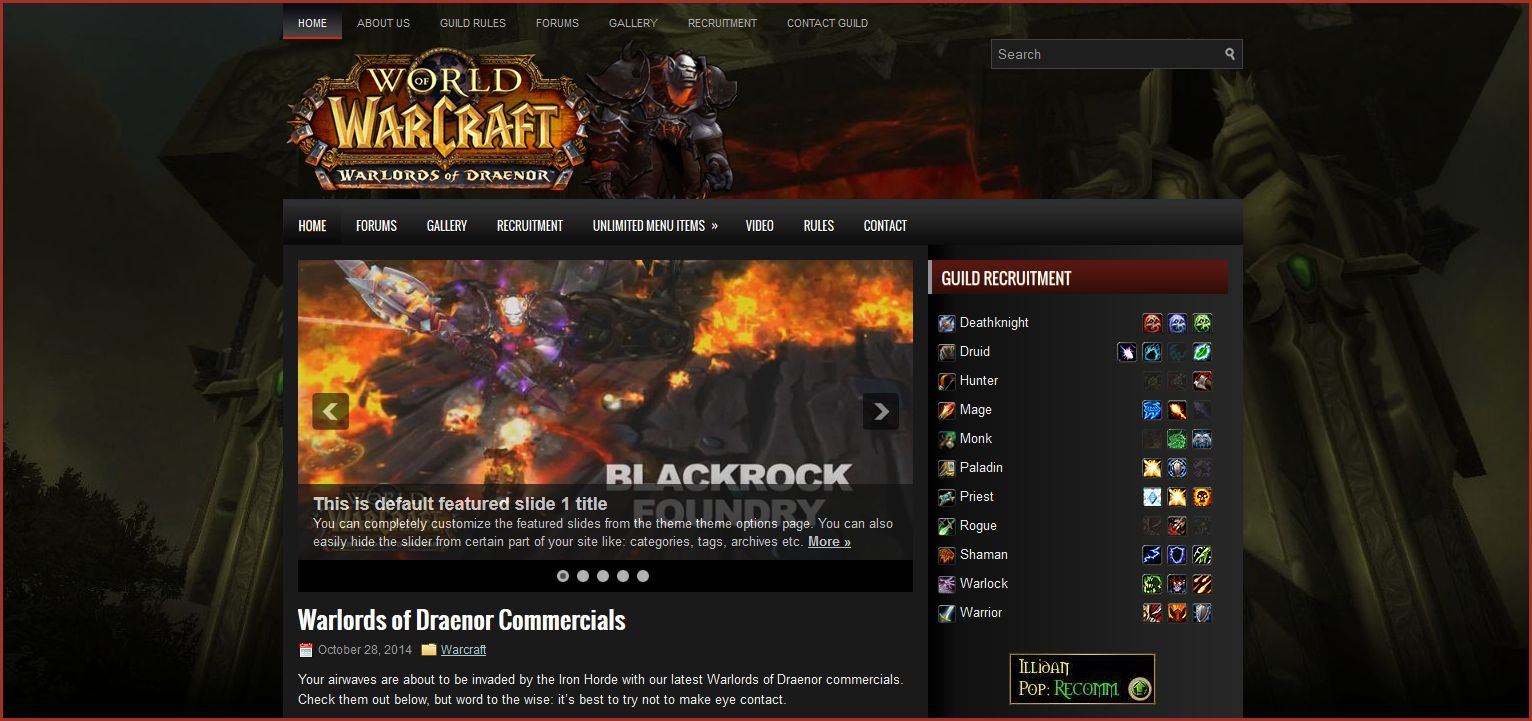Choose the Druid Balance spec icon
This screenshot has width=1532, height=721.
(1127, 352)
